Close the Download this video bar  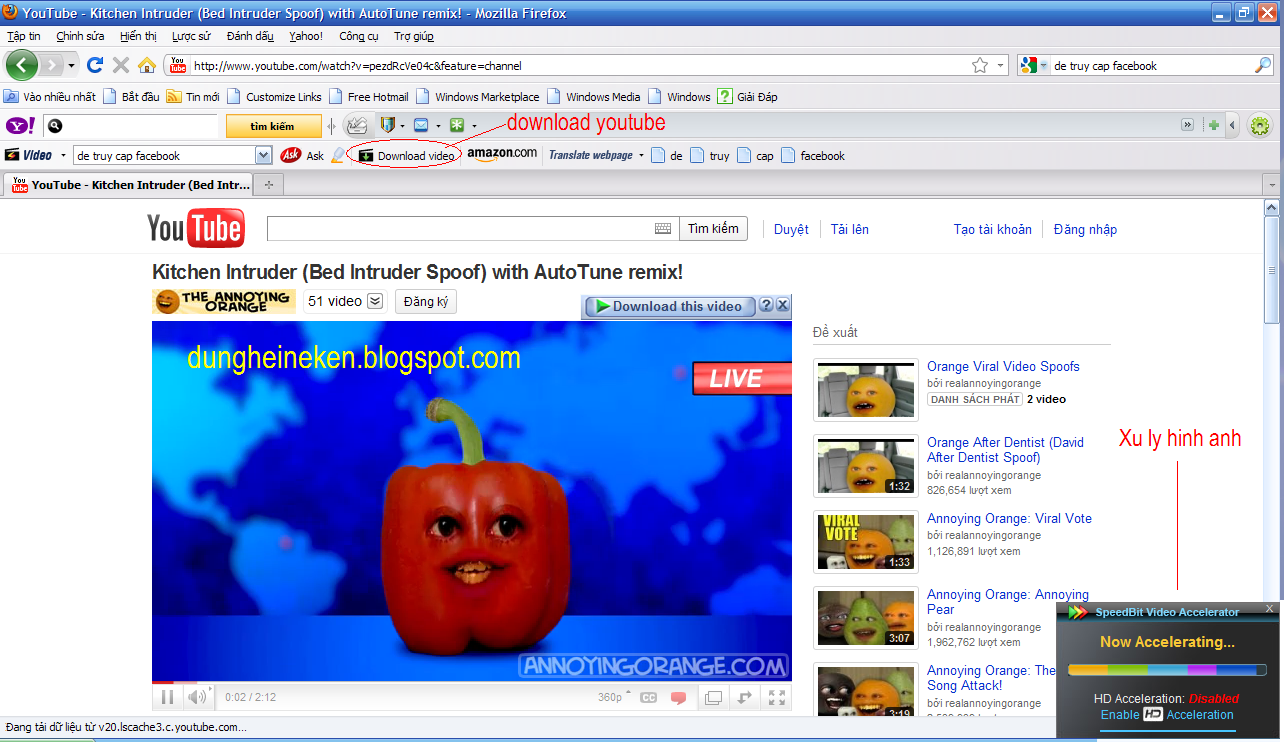point(783,306)
